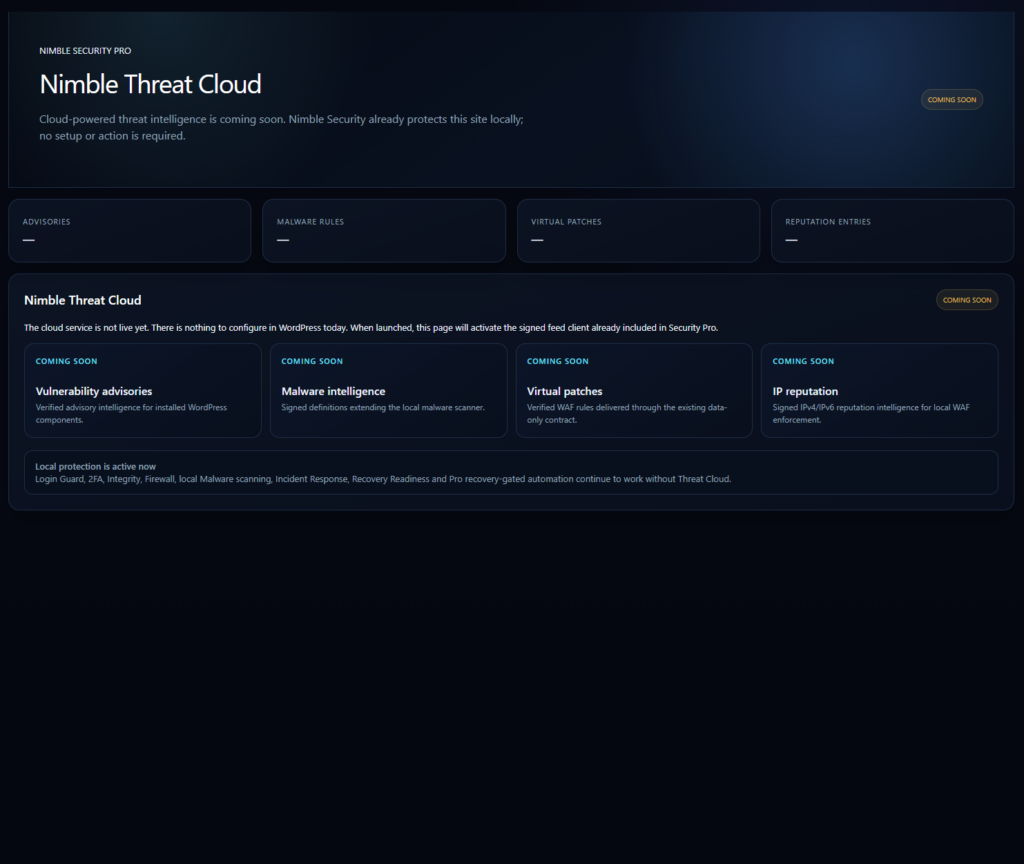Click the dash value under Malware Rules
The width and height of the screenshot is (1024, 864).
tap(283, 240)
